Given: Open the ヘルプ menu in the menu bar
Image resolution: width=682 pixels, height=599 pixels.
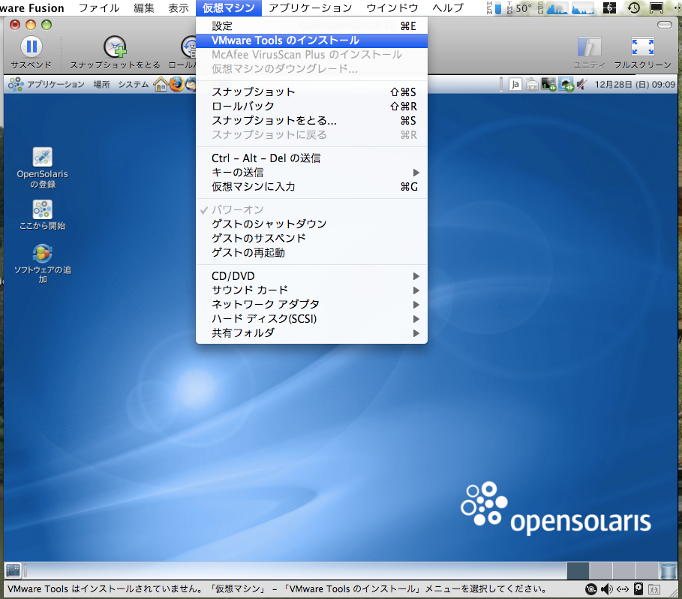Looking at the screenshot, I should [x=448, y=8].
